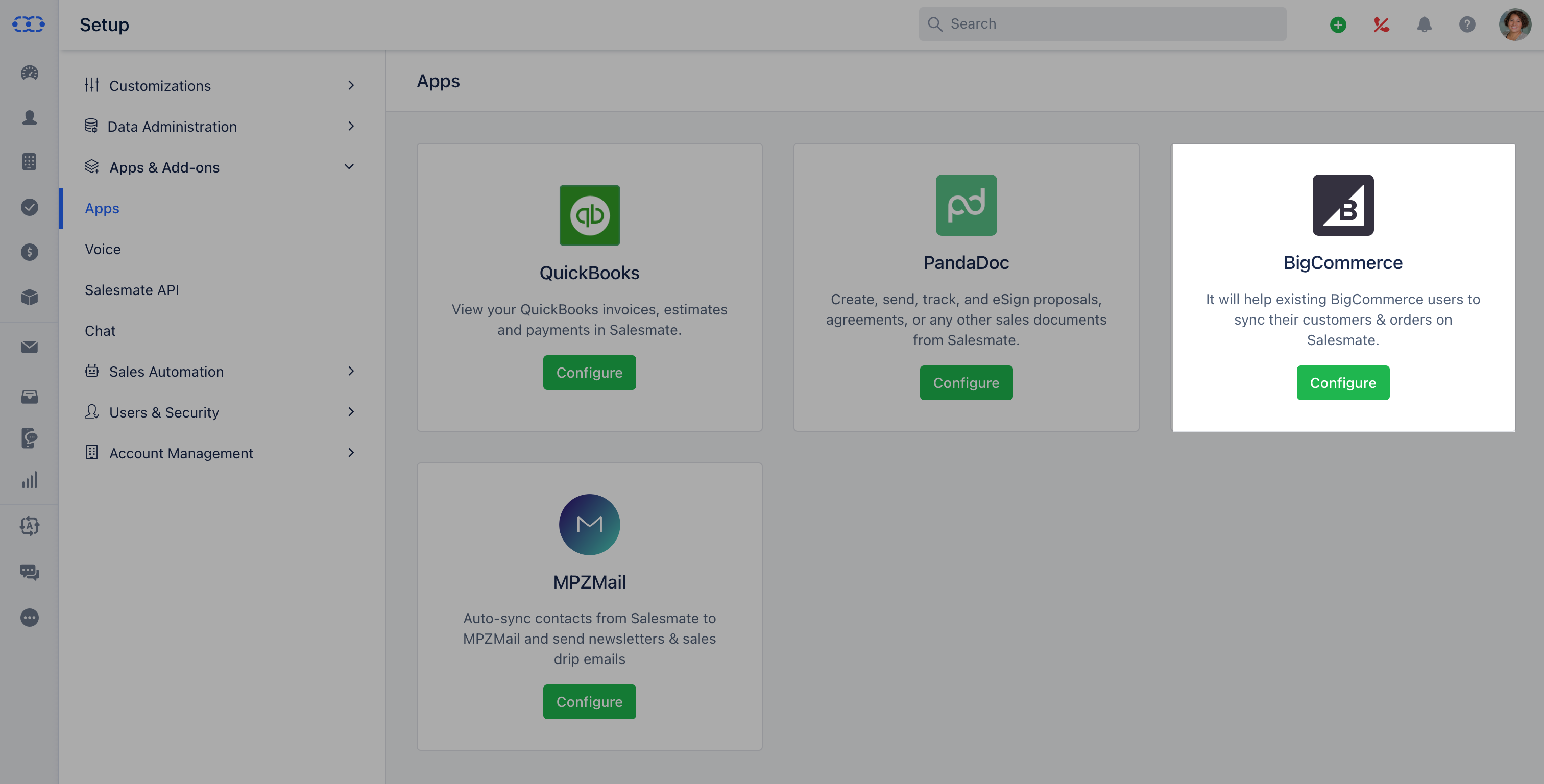The height and width of the screenshot is (784, 1544).
Task: Click the Setup page title
Action: coord(104,24)
